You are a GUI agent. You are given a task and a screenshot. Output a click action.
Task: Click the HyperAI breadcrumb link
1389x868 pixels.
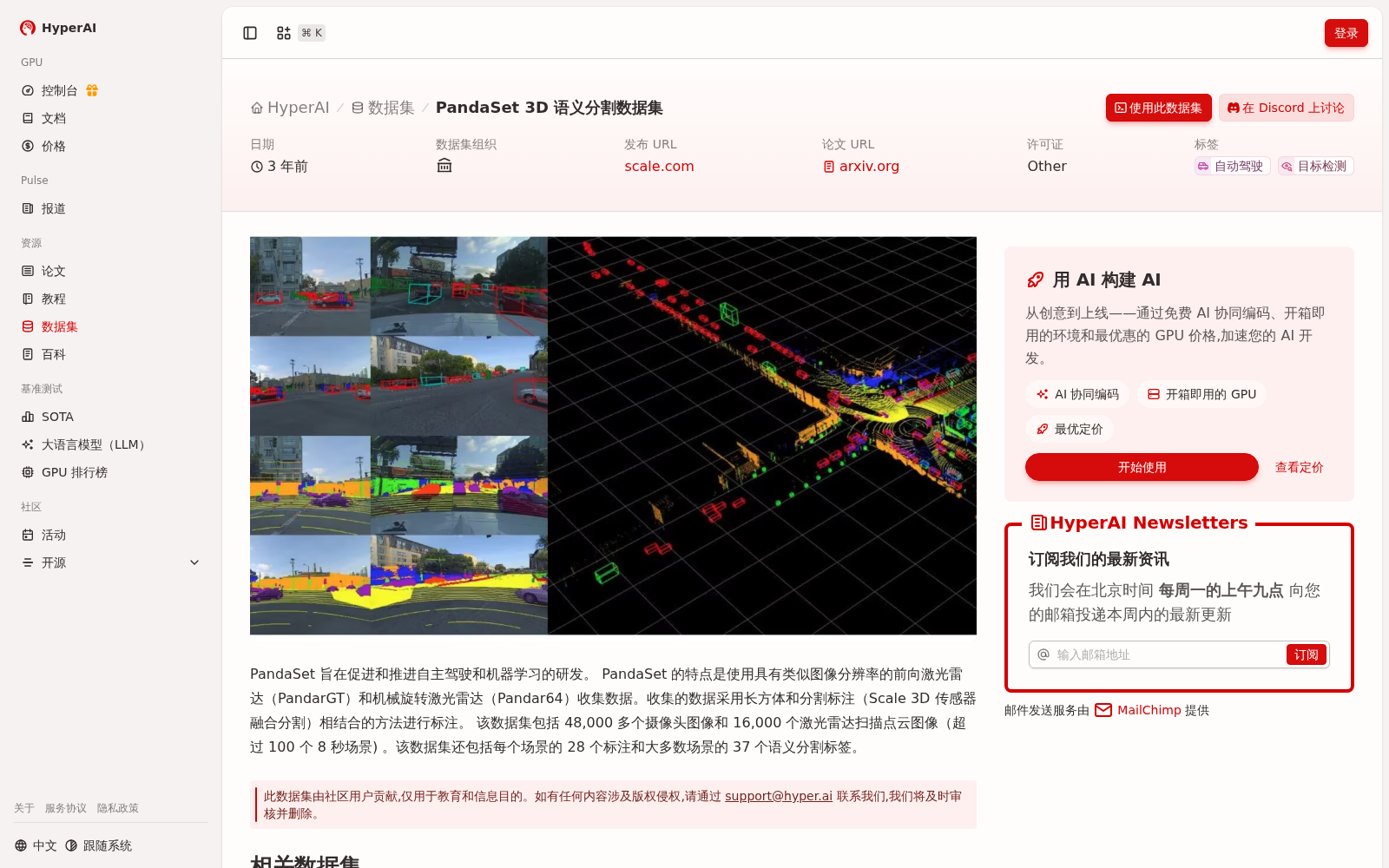tap(290, 108)
